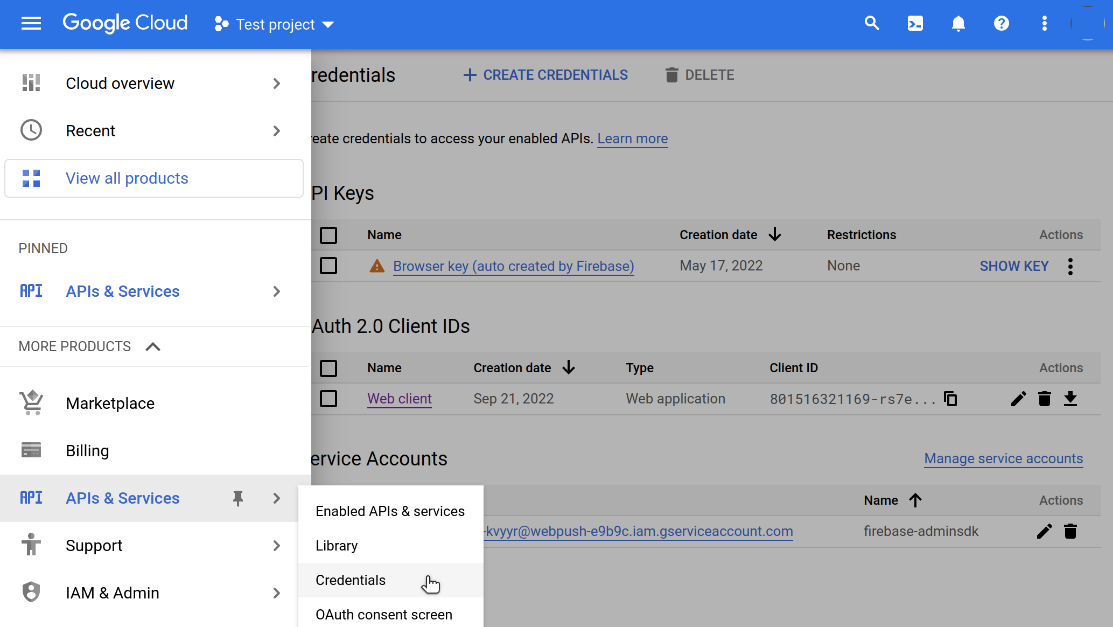1113x627 pixels.
Task: Collapse the More Products section
Action: click(153, 347)
